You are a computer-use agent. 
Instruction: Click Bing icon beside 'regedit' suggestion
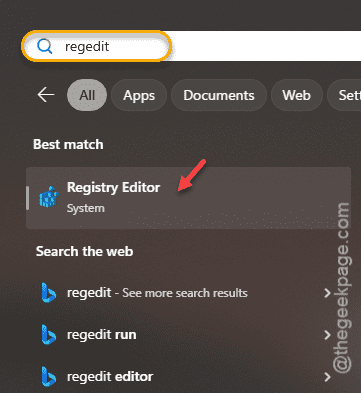[49, 292]
